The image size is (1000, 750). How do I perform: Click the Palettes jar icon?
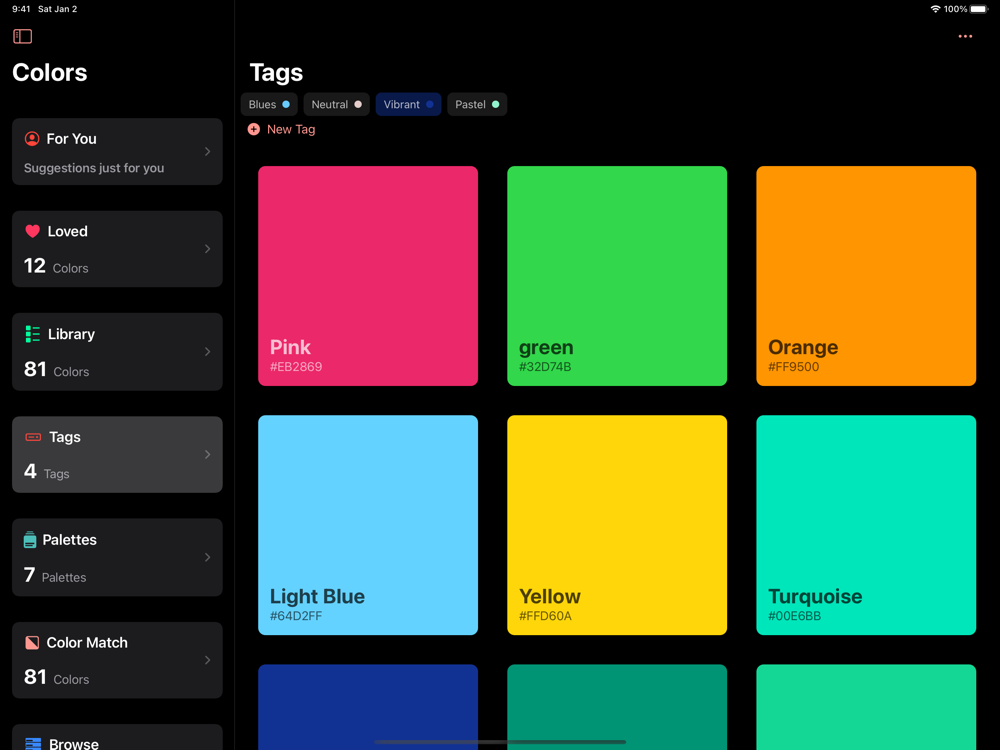point(30,540)
